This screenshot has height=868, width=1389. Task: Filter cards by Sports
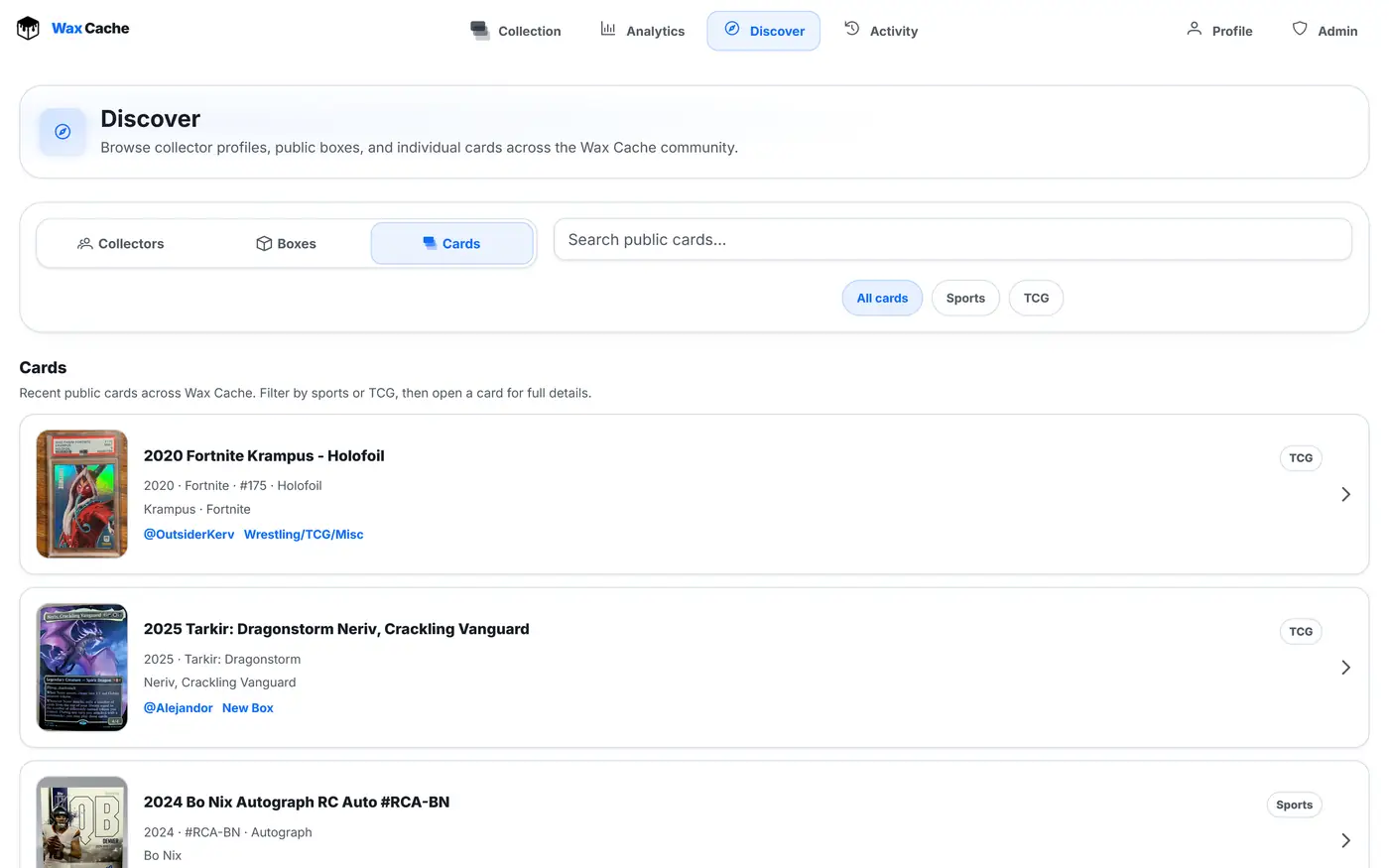(x=965, y=299)
